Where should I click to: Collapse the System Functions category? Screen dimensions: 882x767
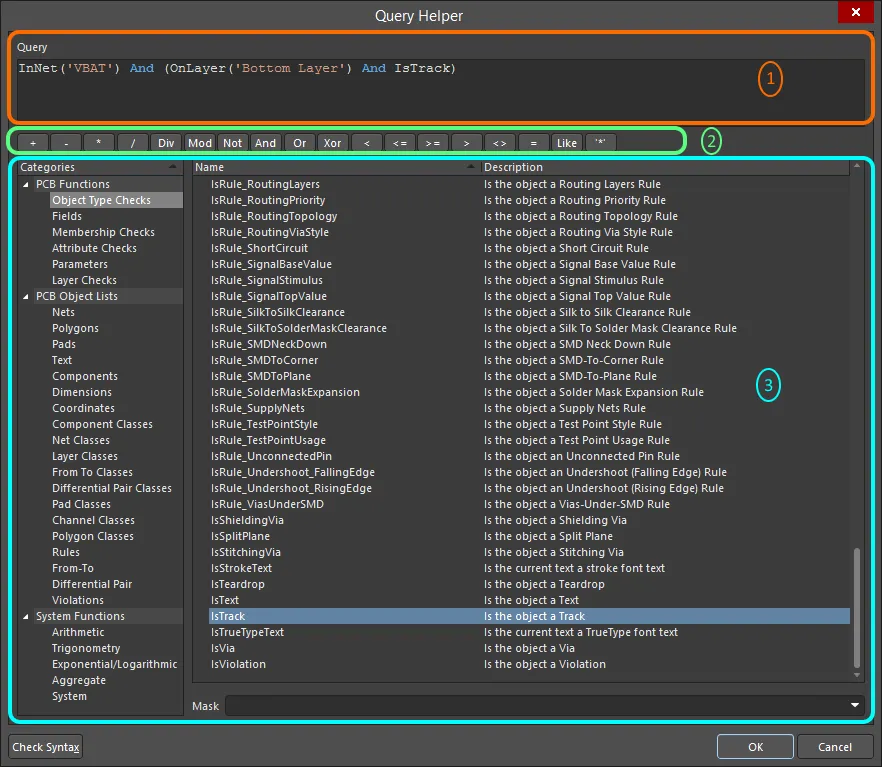(25, 616)
